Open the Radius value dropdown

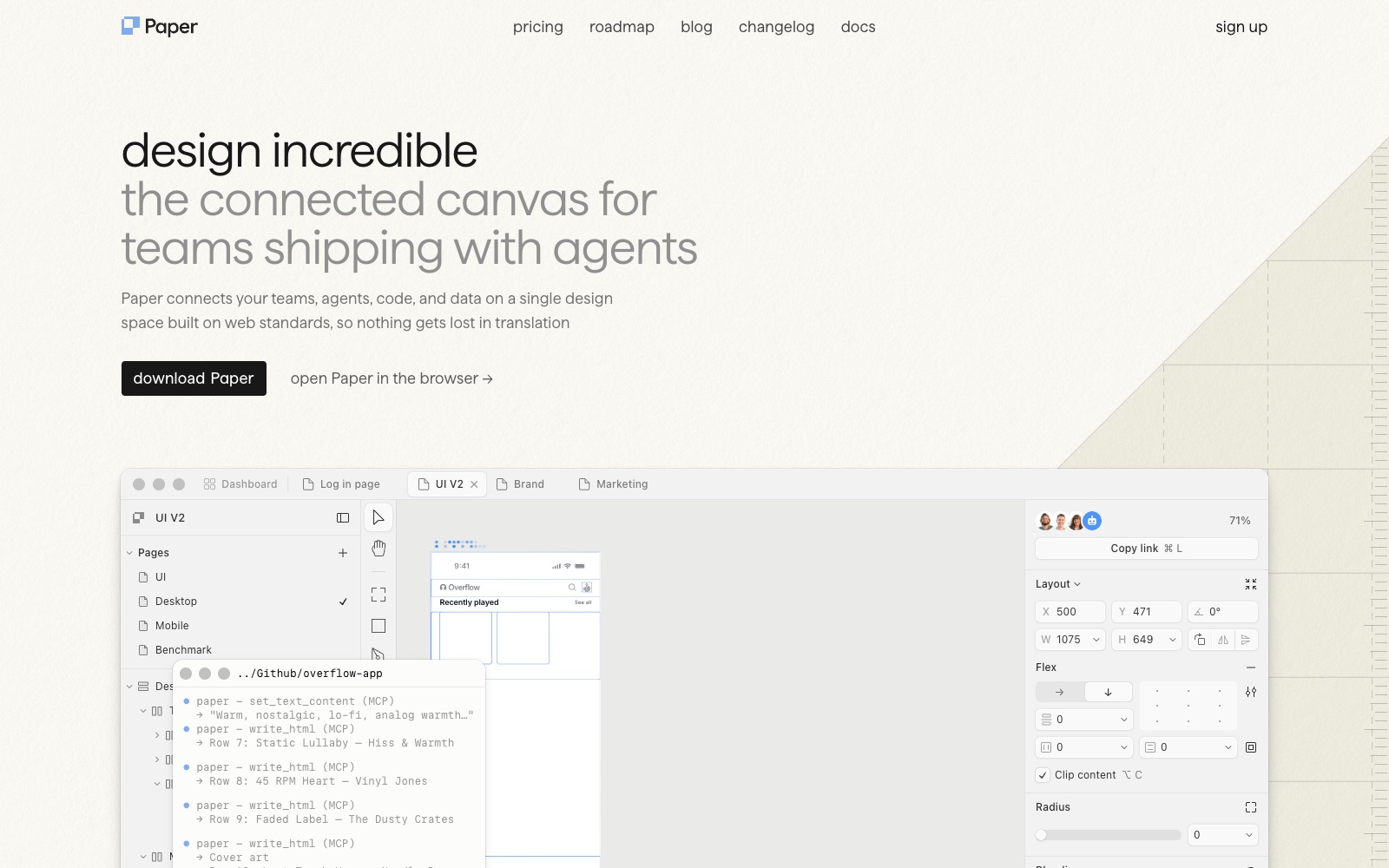(x=1249, y=835)
